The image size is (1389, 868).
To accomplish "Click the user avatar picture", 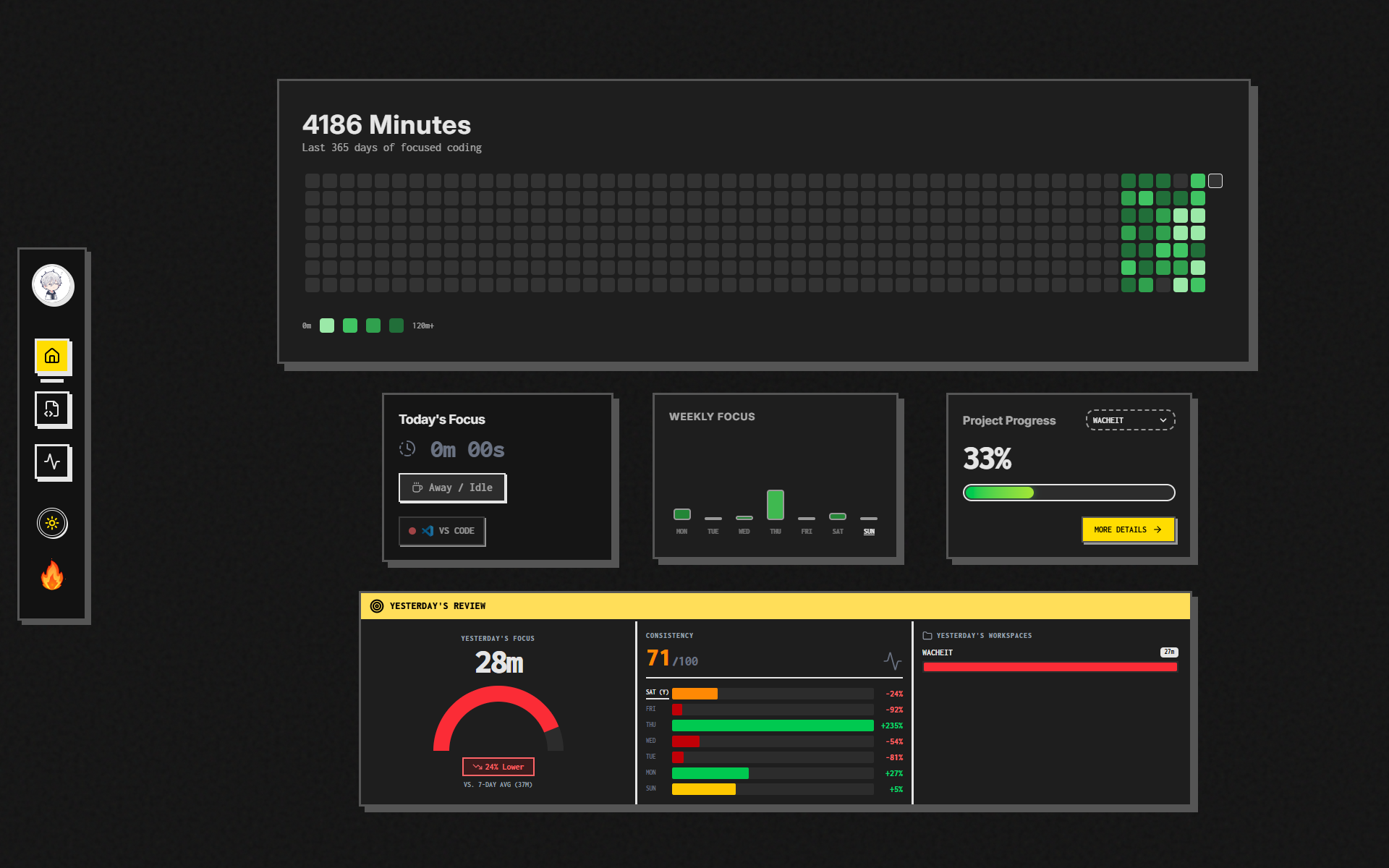I will 52,285.
